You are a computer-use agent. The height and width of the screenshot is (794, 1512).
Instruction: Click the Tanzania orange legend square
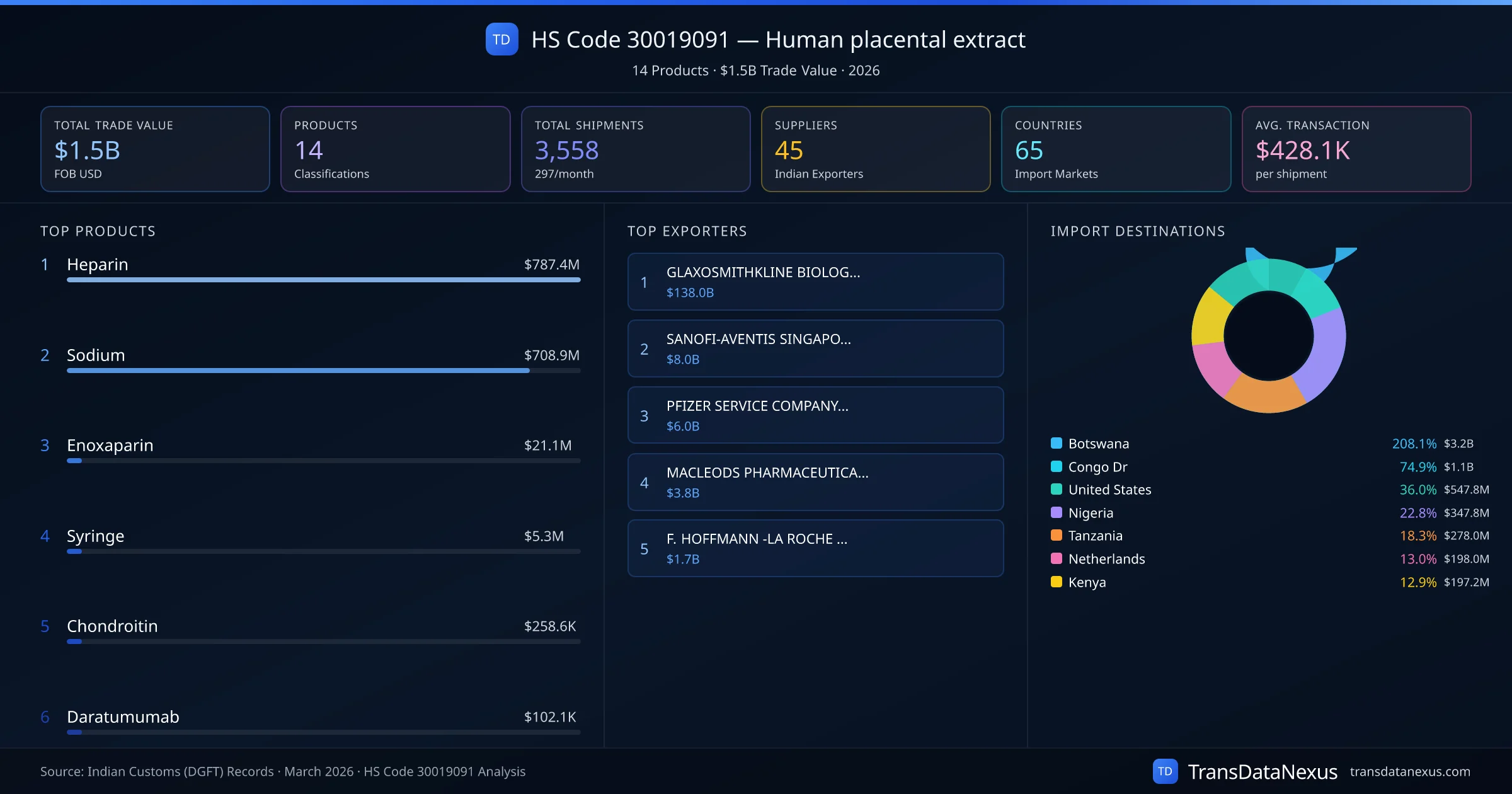1057,535
